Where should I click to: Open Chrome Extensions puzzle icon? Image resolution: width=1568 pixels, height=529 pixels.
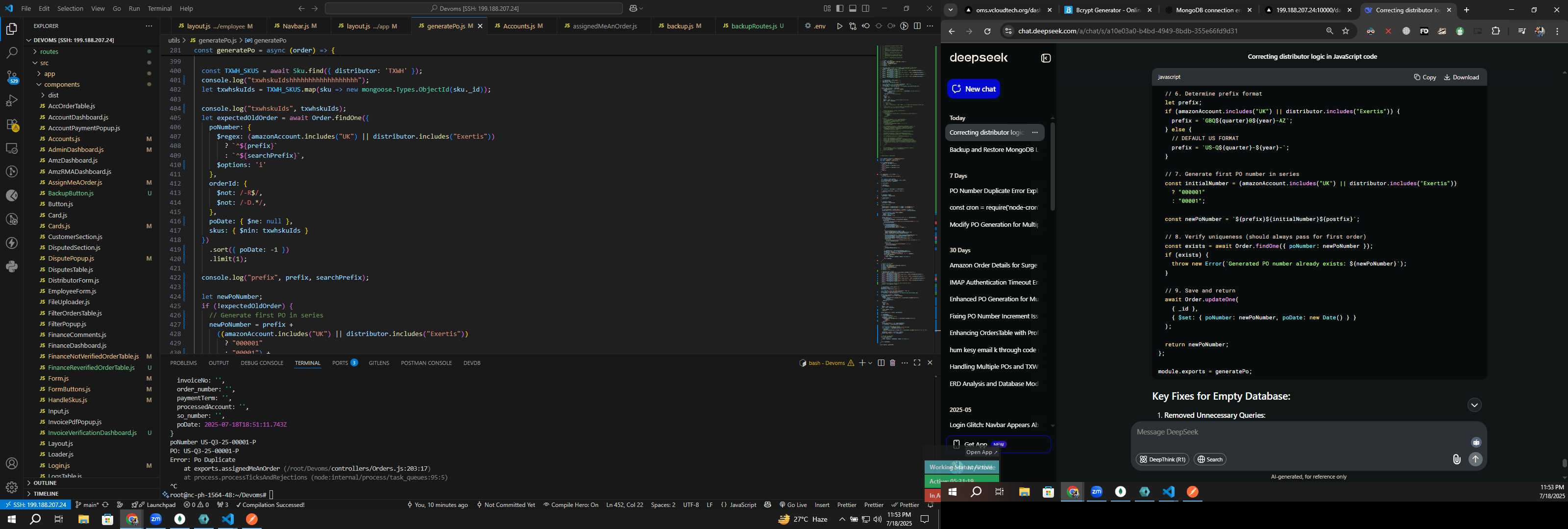point(1495,31)
